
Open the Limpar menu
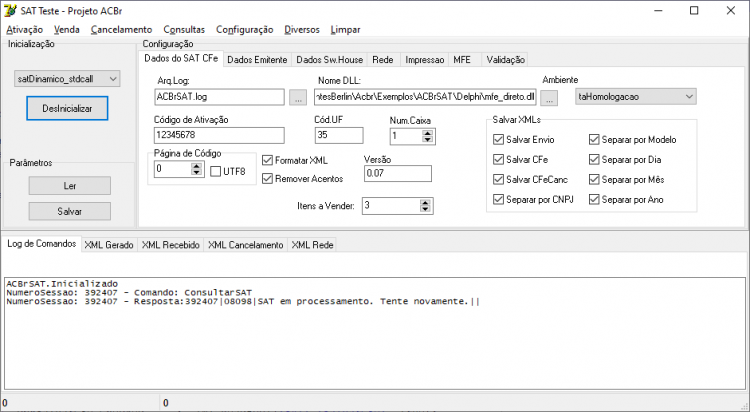(x=345, y=30)
